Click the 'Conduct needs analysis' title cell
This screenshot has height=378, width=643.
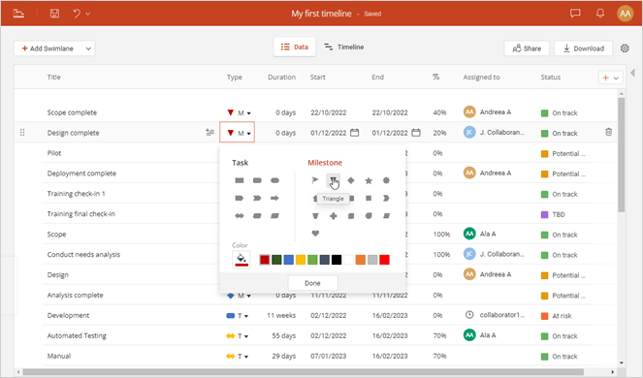pos(84,255)
